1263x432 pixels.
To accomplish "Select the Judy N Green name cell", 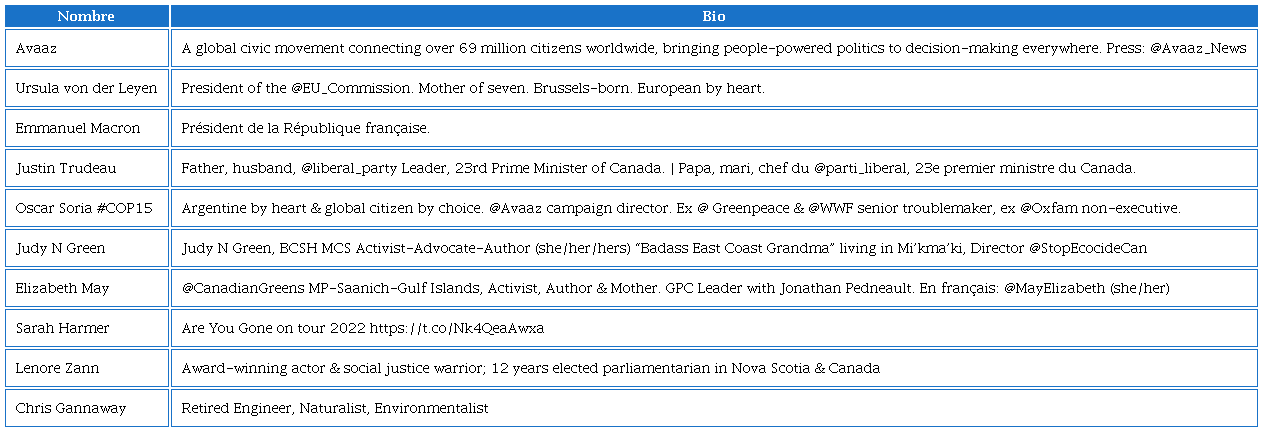I will [86, 248].
